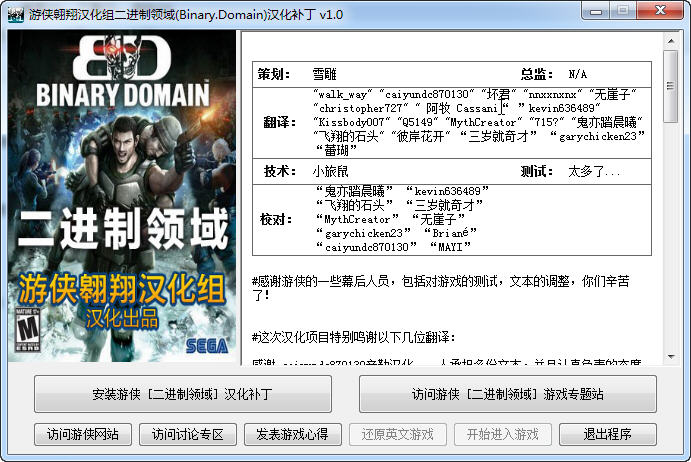Click the scrollbar down arrow in credits pane
691x462 pixels.
671,356
